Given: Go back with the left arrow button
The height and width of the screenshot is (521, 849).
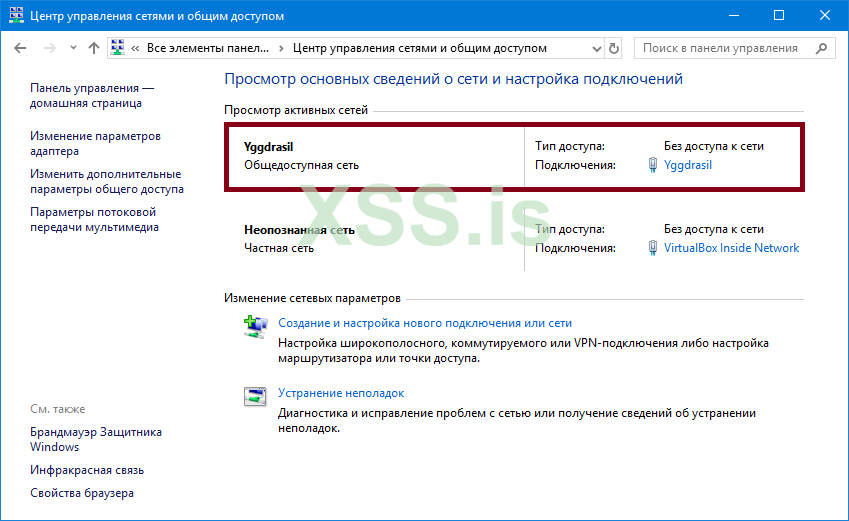Looking at the screenshot, I should [20, 48].
